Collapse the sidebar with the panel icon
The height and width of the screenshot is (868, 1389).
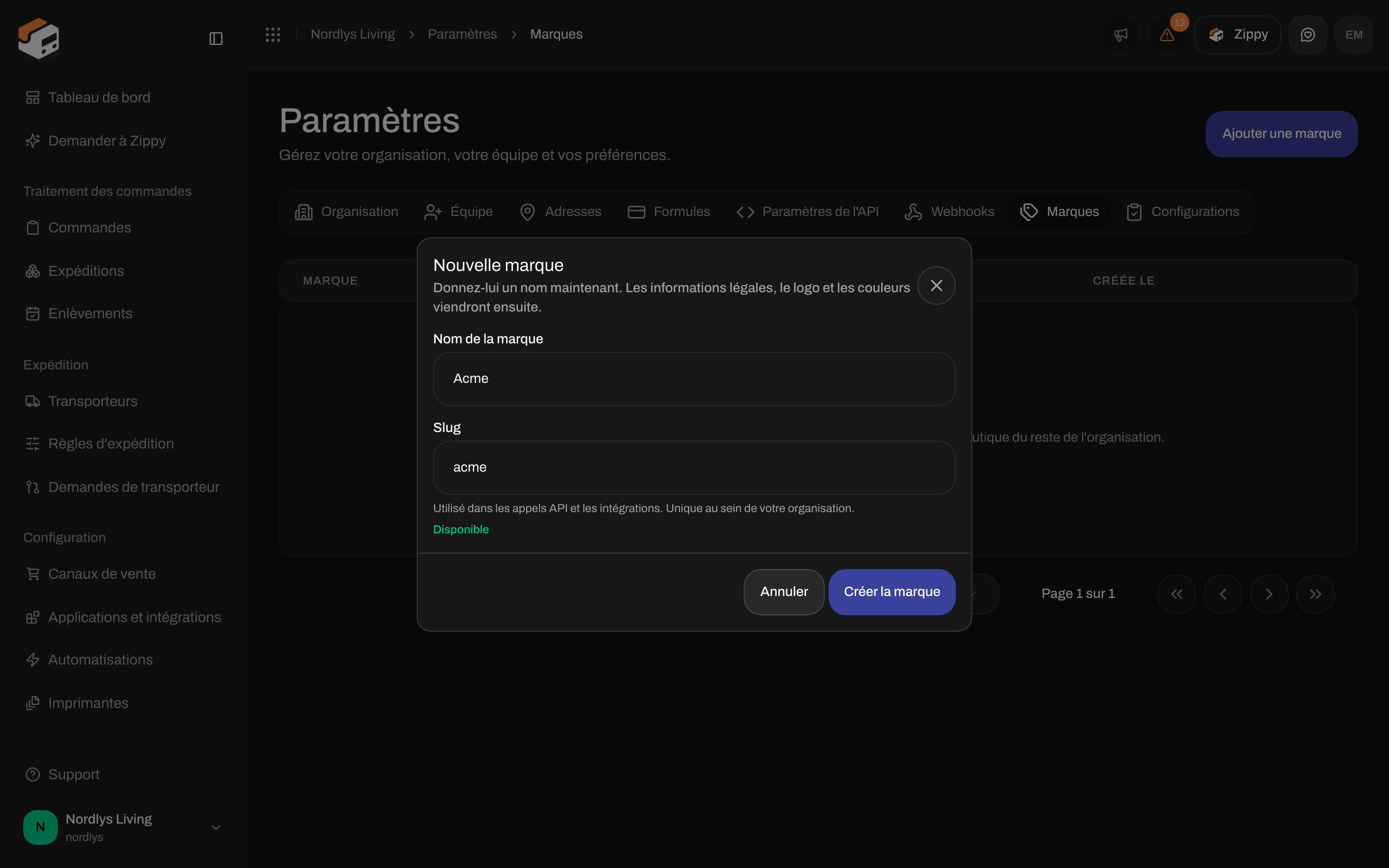216,39
